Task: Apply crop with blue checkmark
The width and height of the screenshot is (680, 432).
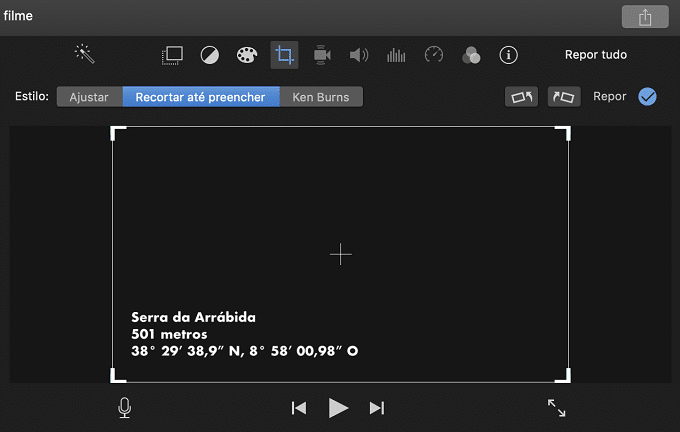Action: click(x=647, y=96)
